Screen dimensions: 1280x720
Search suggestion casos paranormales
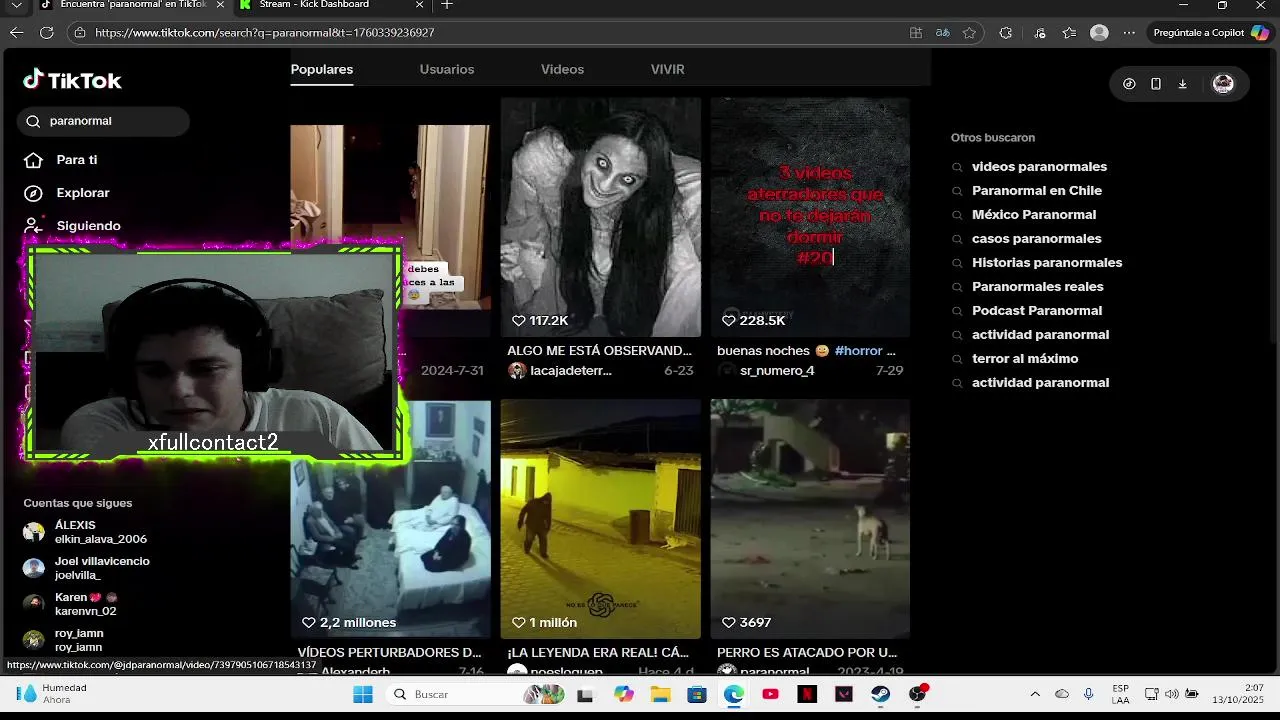click(1036, 239)
